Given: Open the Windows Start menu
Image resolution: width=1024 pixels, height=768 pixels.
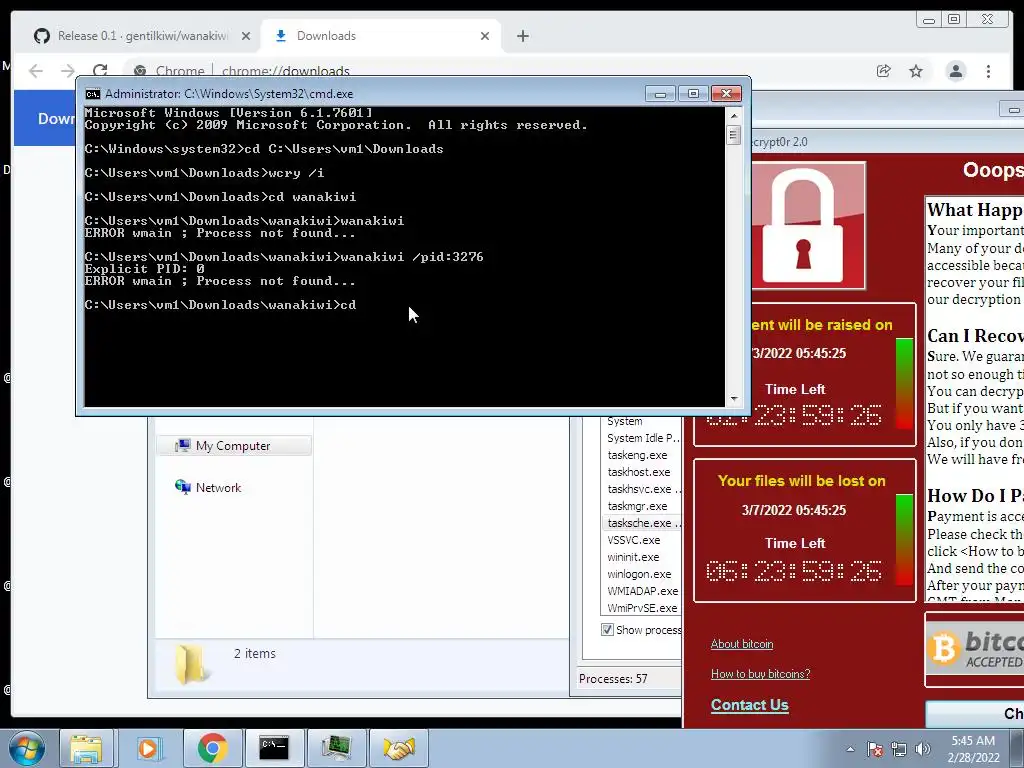Looking at the screenshot, I should coord(26,748).
